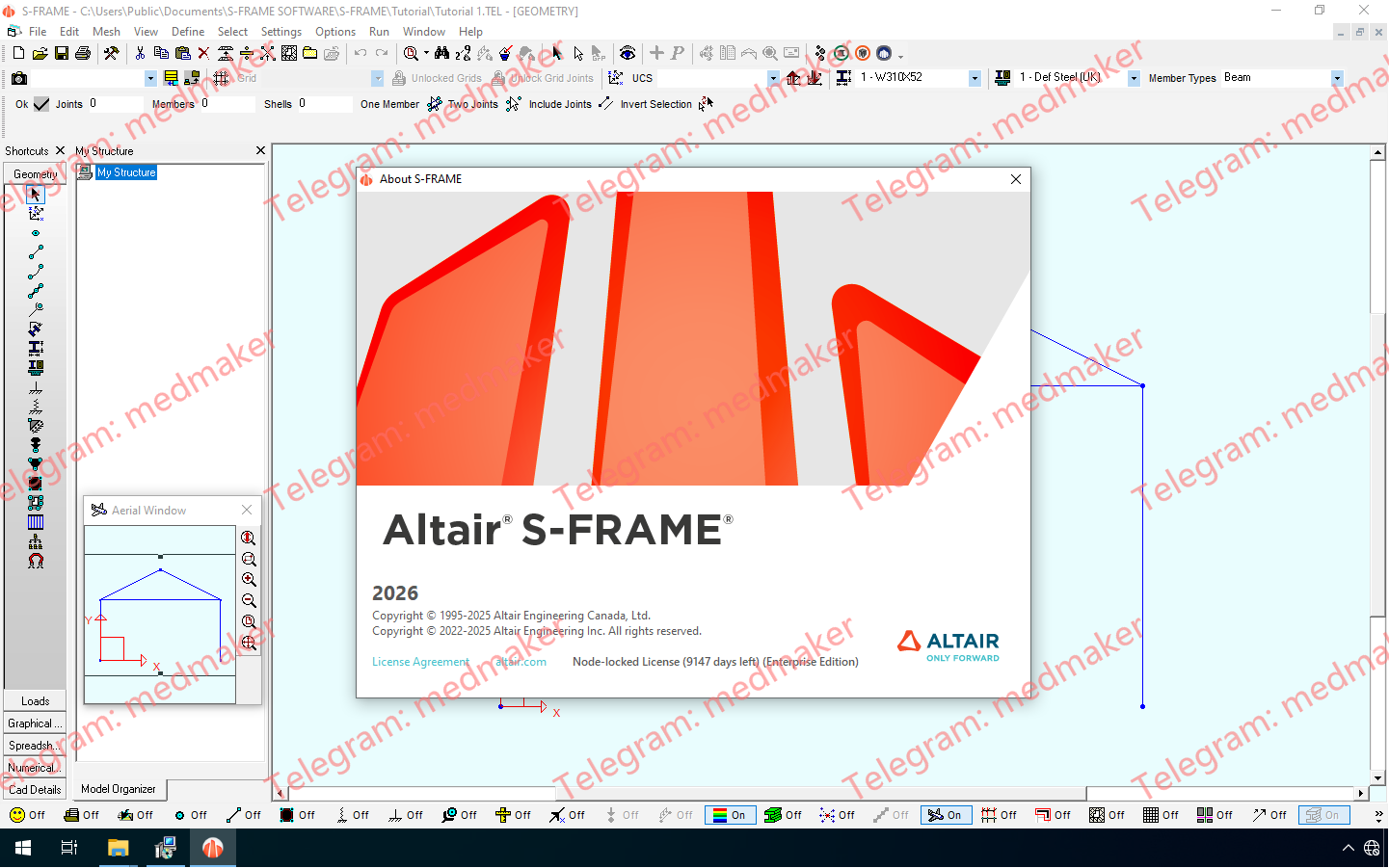The width and height of the screenshot is (1389, 868).
Task: Open the altair.com website link
Action: click(x=519, y=662)
